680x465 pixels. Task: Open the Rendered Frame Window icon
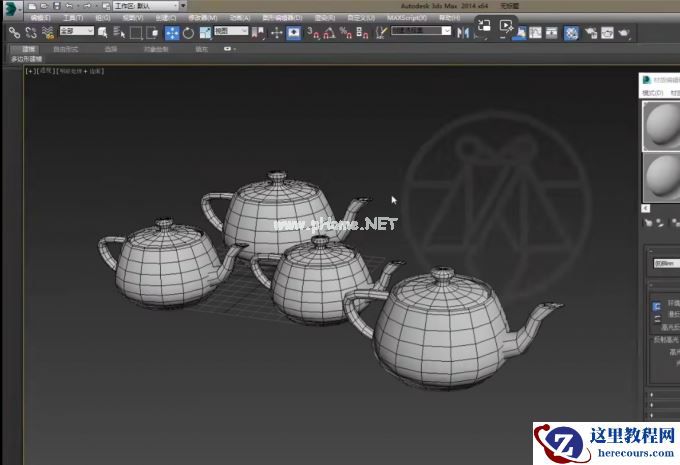click(607, 33)
